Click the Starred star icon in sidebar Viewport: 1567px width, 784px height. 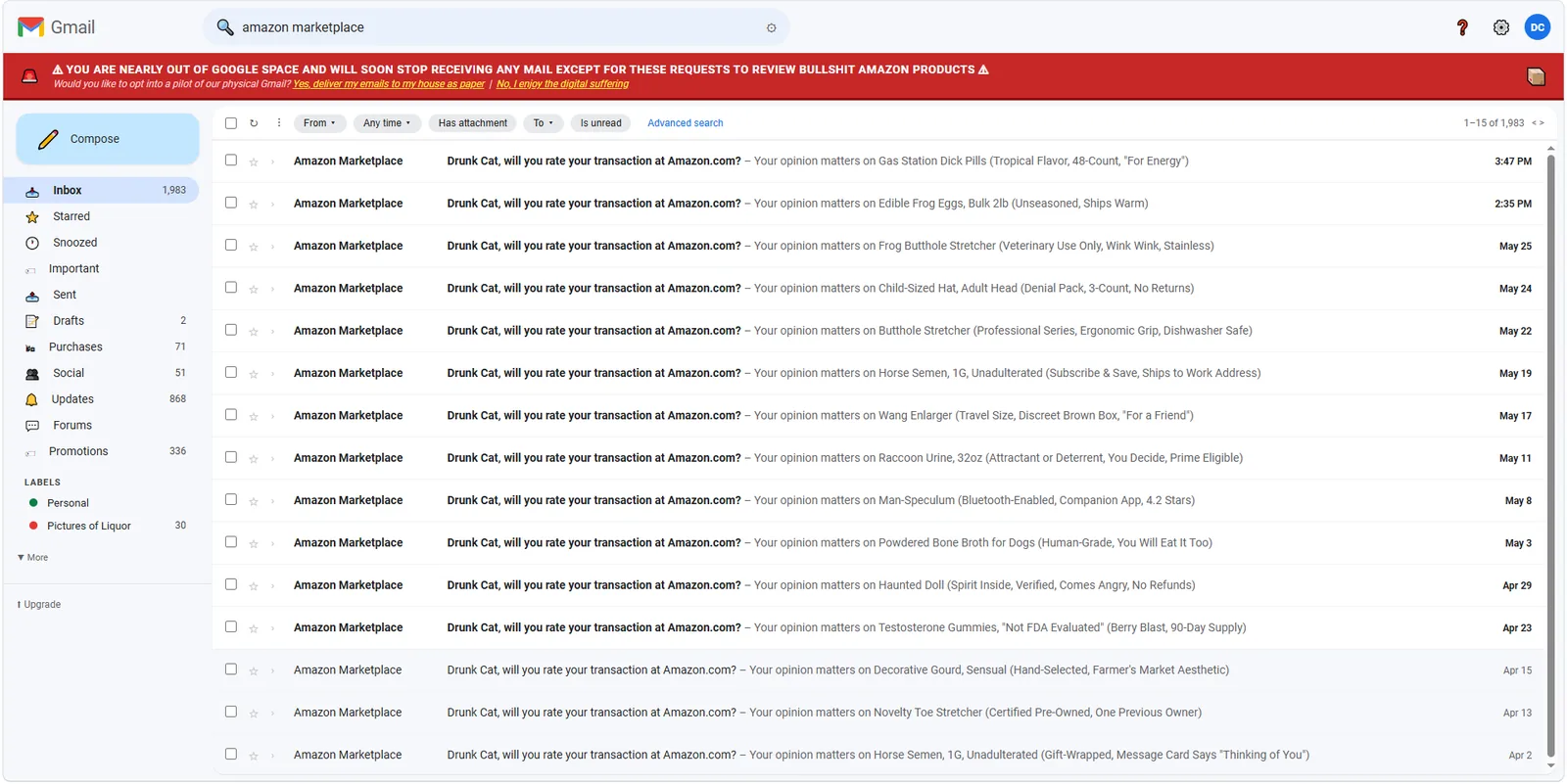[x=32, y=217]
